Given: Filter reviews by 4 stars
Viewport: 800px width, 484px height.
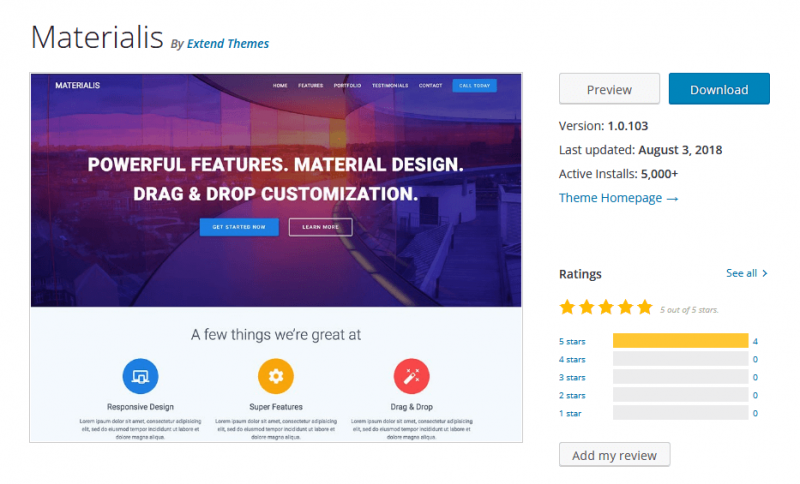Looking at the screenshot, I should 572,360.
